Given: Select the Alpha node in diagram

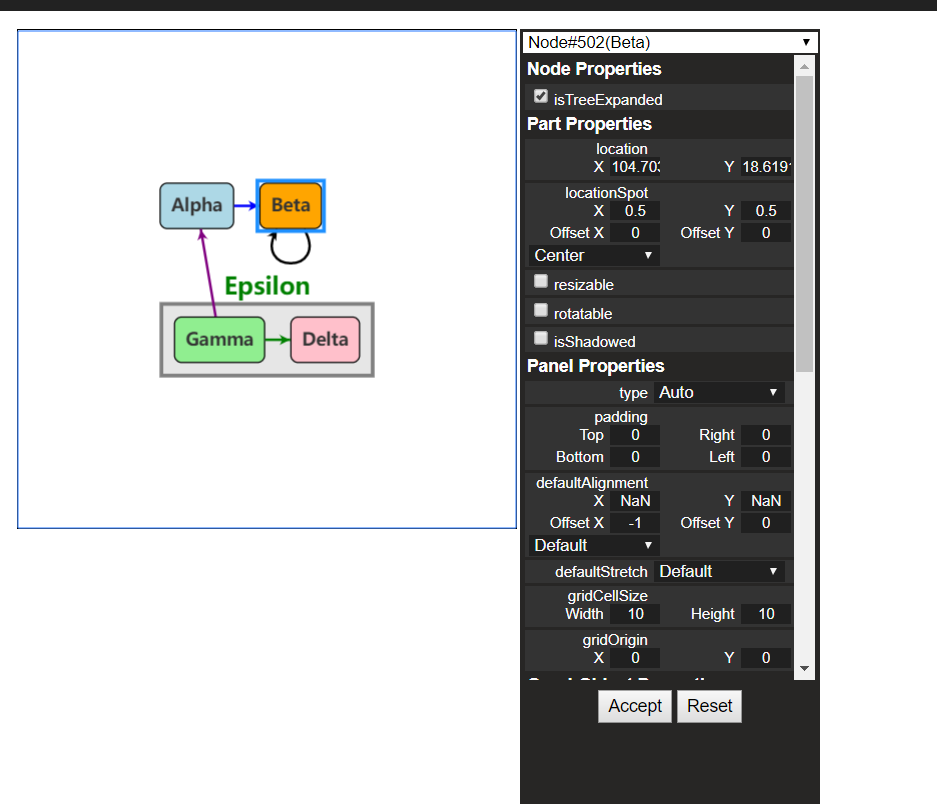Looking at the screenshot, I should (197, 206).
